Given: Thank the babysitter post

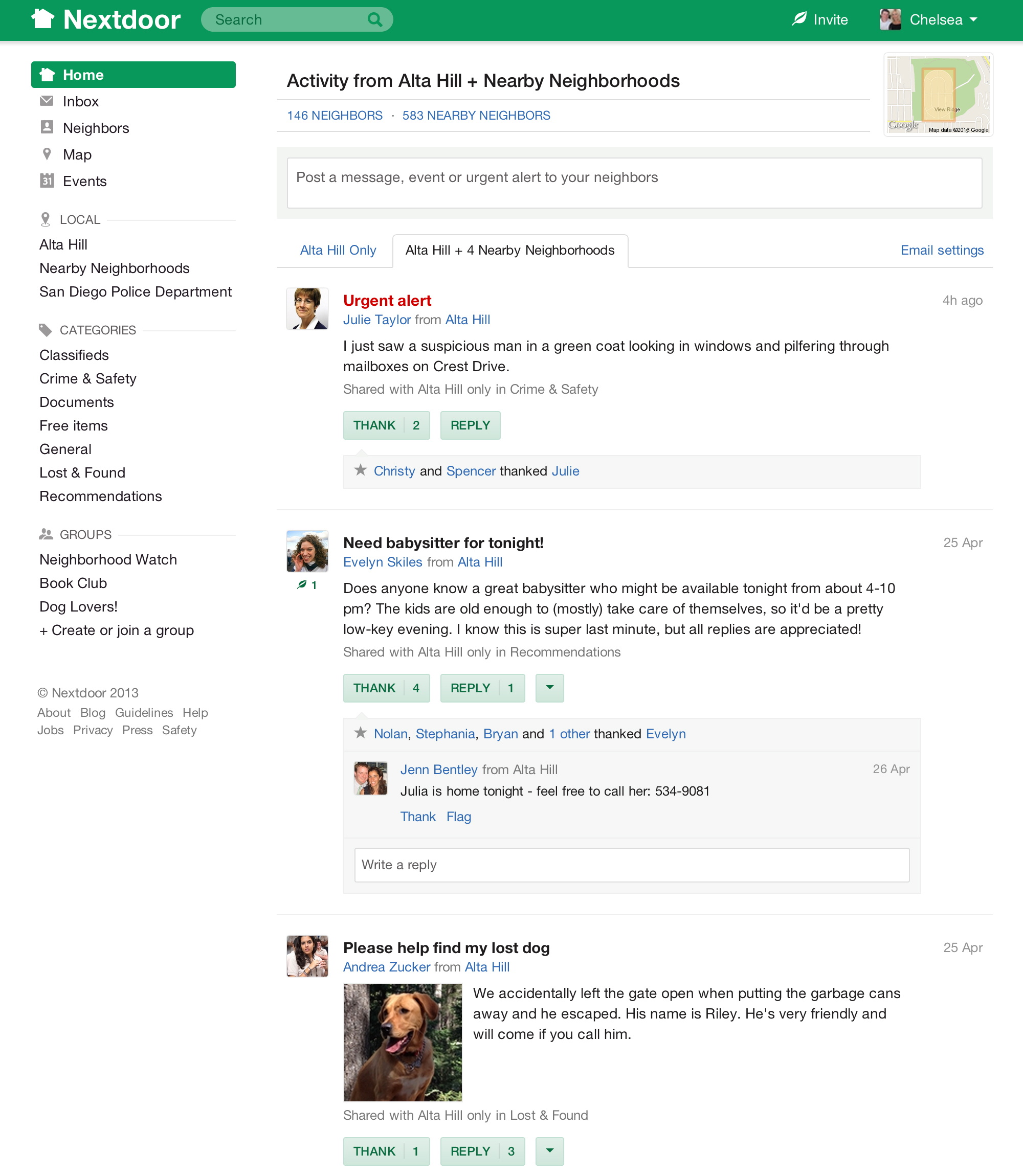Looking at the screenshot, I should point(387,688).
